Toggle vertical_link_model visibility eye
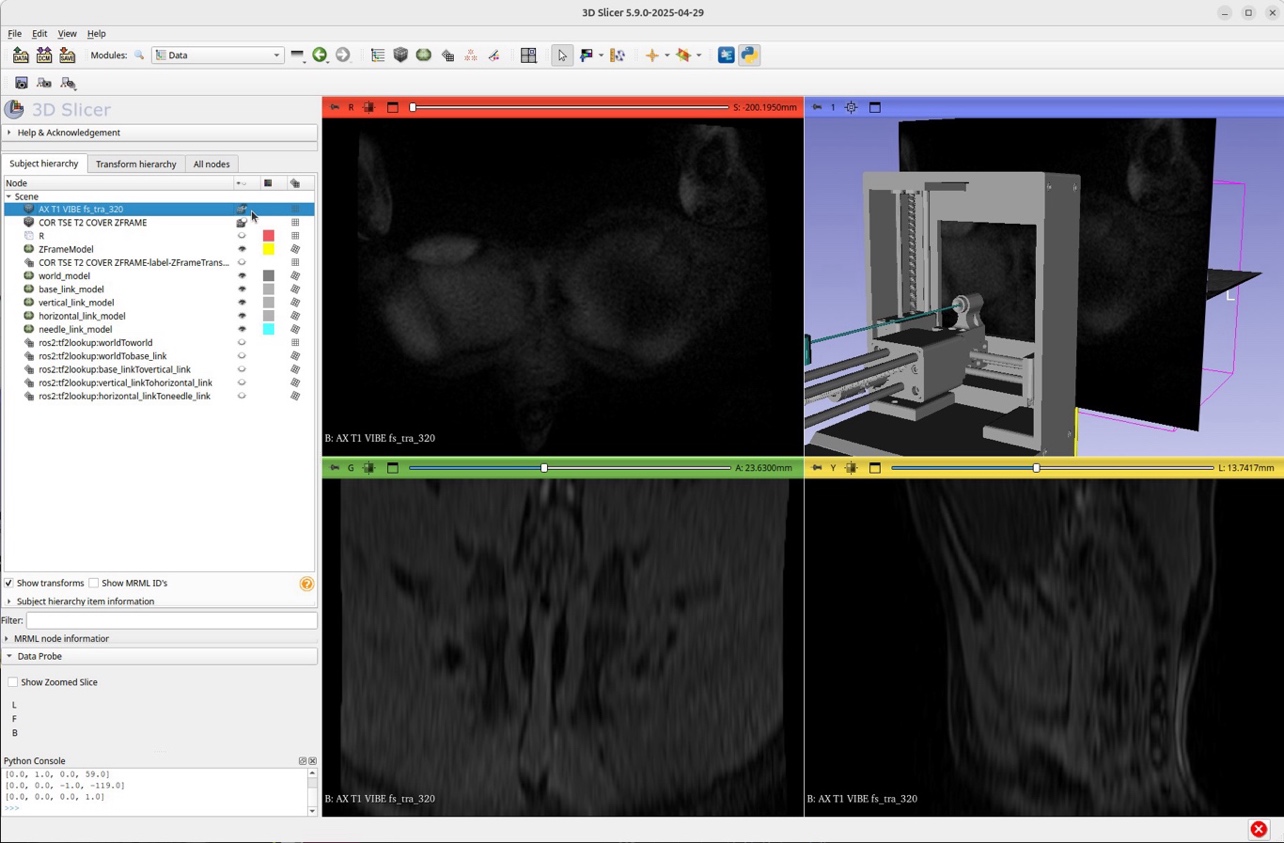Viewport: 1284px width, 843px height. point(241,302)
